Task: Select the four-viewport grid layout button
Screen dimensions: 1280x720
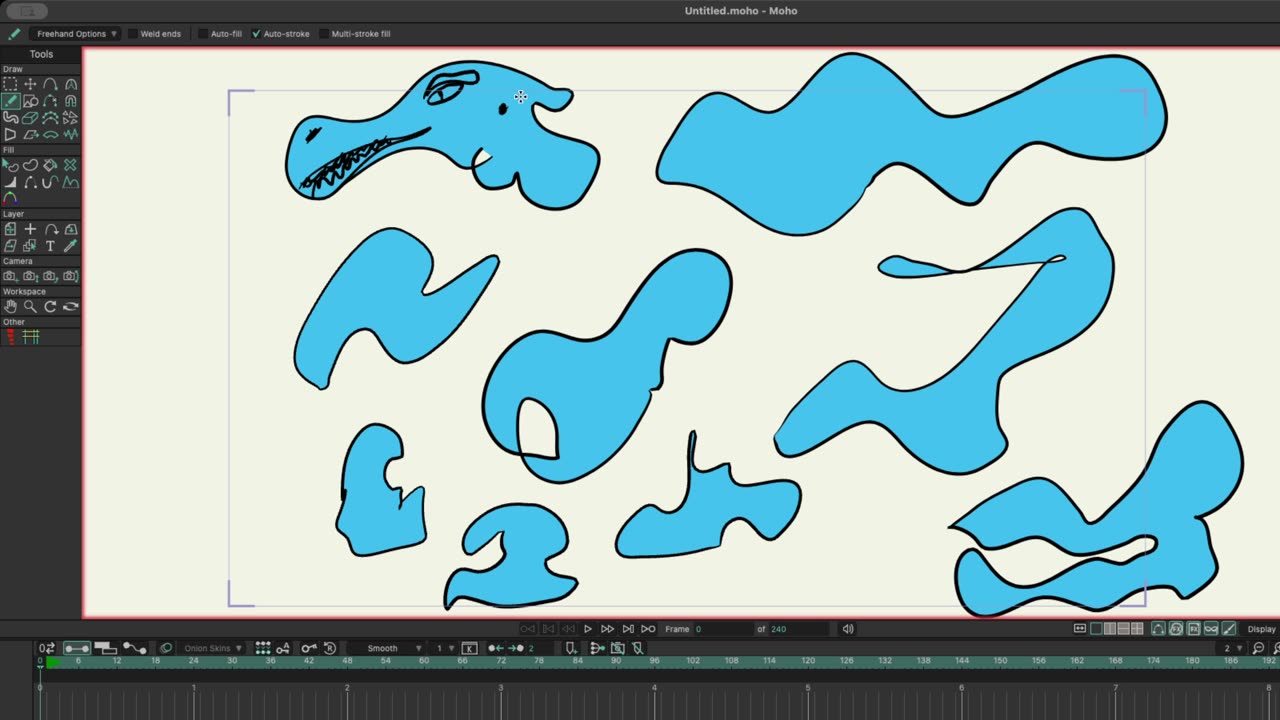Action: pyautogui.click(x=1137, y=629)
